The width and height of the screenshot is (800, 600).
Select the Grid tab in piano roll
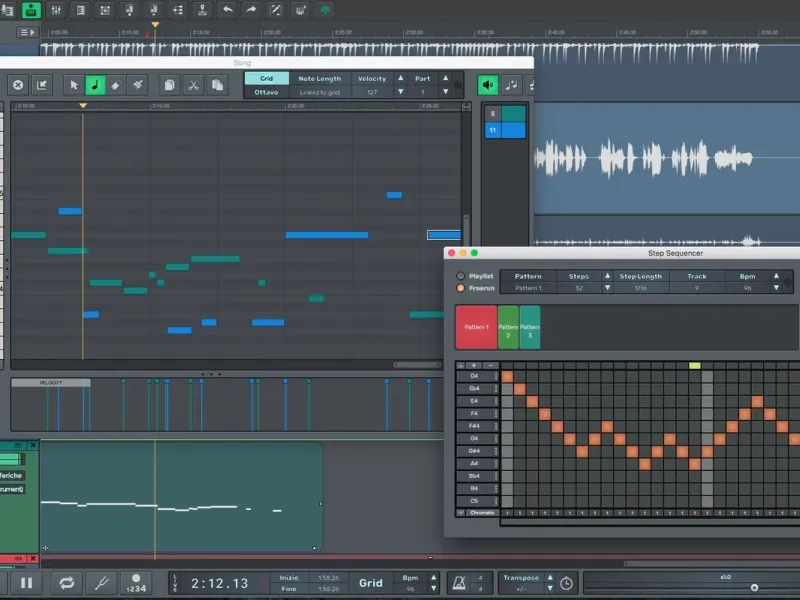click(266, 78)
